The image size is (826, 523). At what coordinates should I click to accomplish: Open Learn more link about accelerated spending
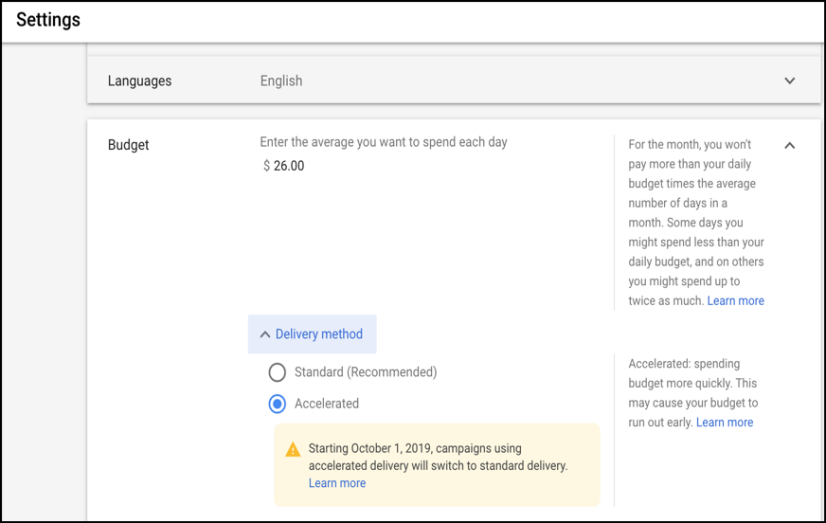[724, 422]
